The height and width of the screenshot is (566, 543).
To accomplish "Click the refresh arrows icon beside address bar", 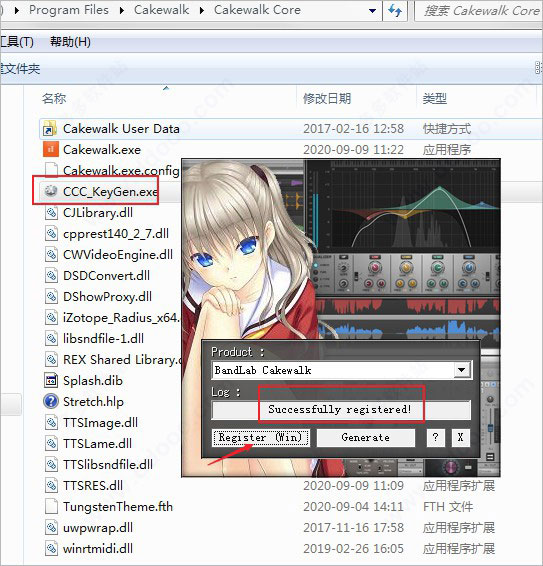I will 395,10.
